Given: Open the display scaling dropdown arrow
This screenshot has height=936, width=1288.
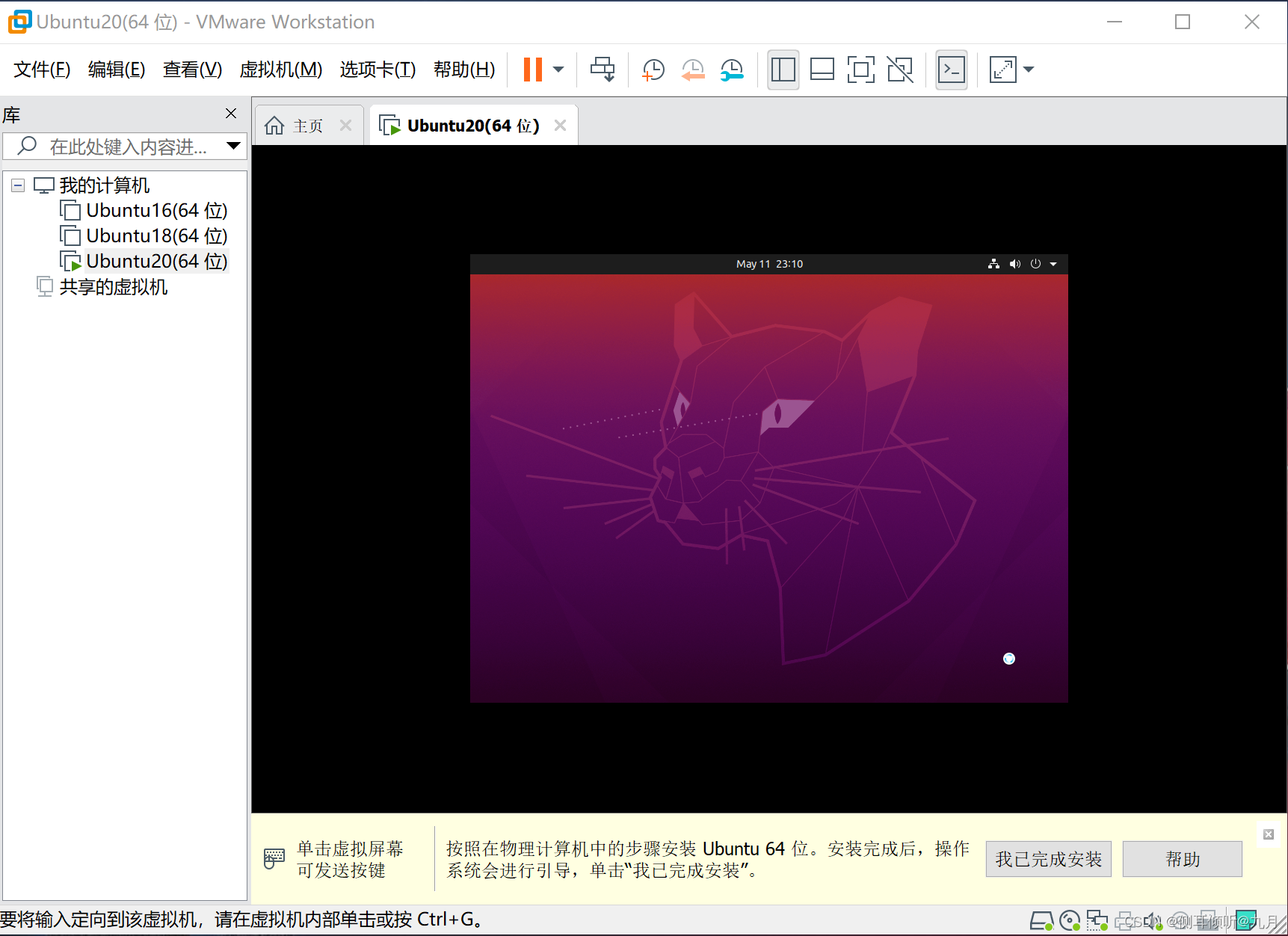Looking at the screenshot, I should [x=1030, y=69].
